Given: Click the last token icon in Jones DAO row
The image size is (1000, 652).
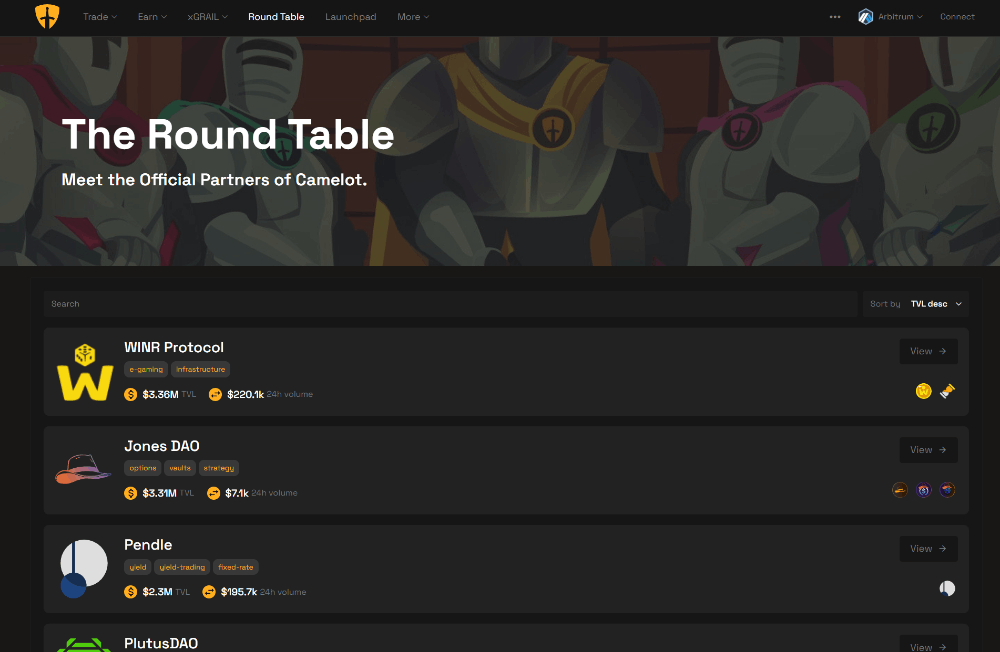Looking at the screenshot, I should click(x=947, y=490).
